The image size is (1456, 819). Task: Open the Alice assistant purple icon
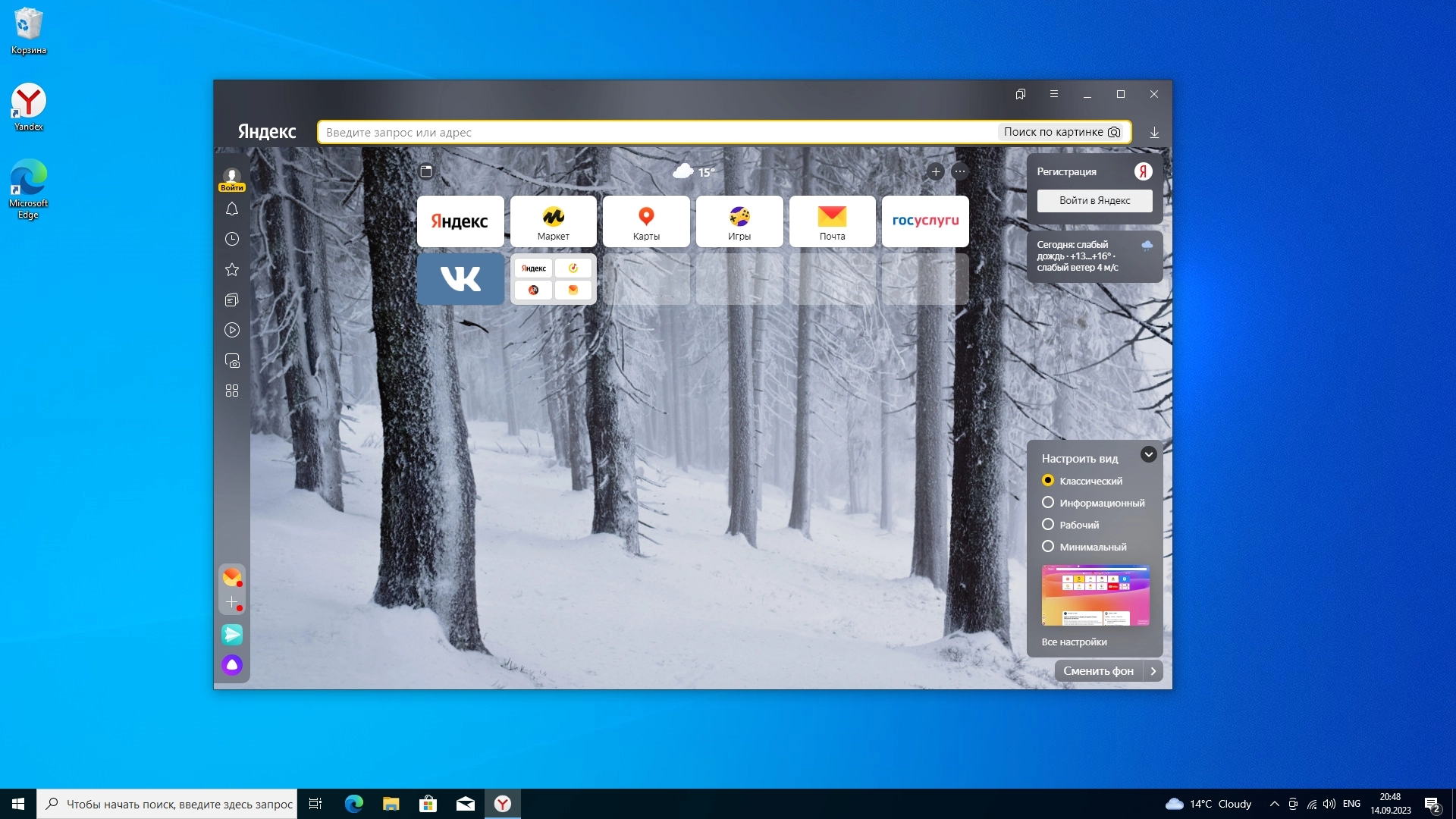click(x=232, y=665)
